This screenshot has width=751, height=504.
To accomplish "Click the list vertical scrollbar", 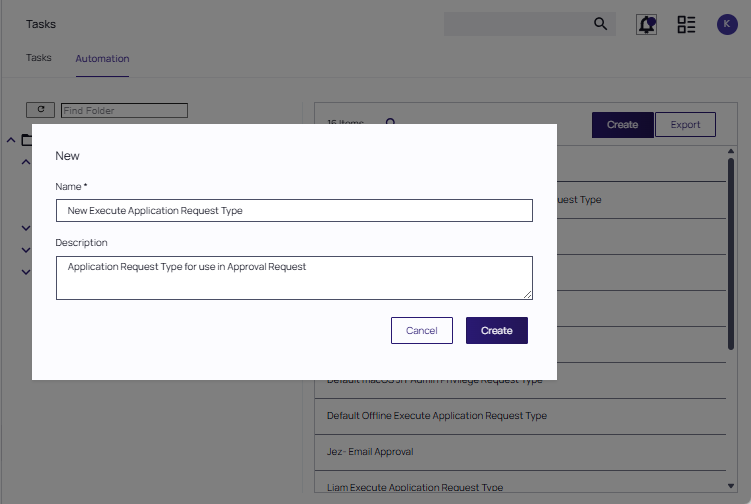I will 731,300.
